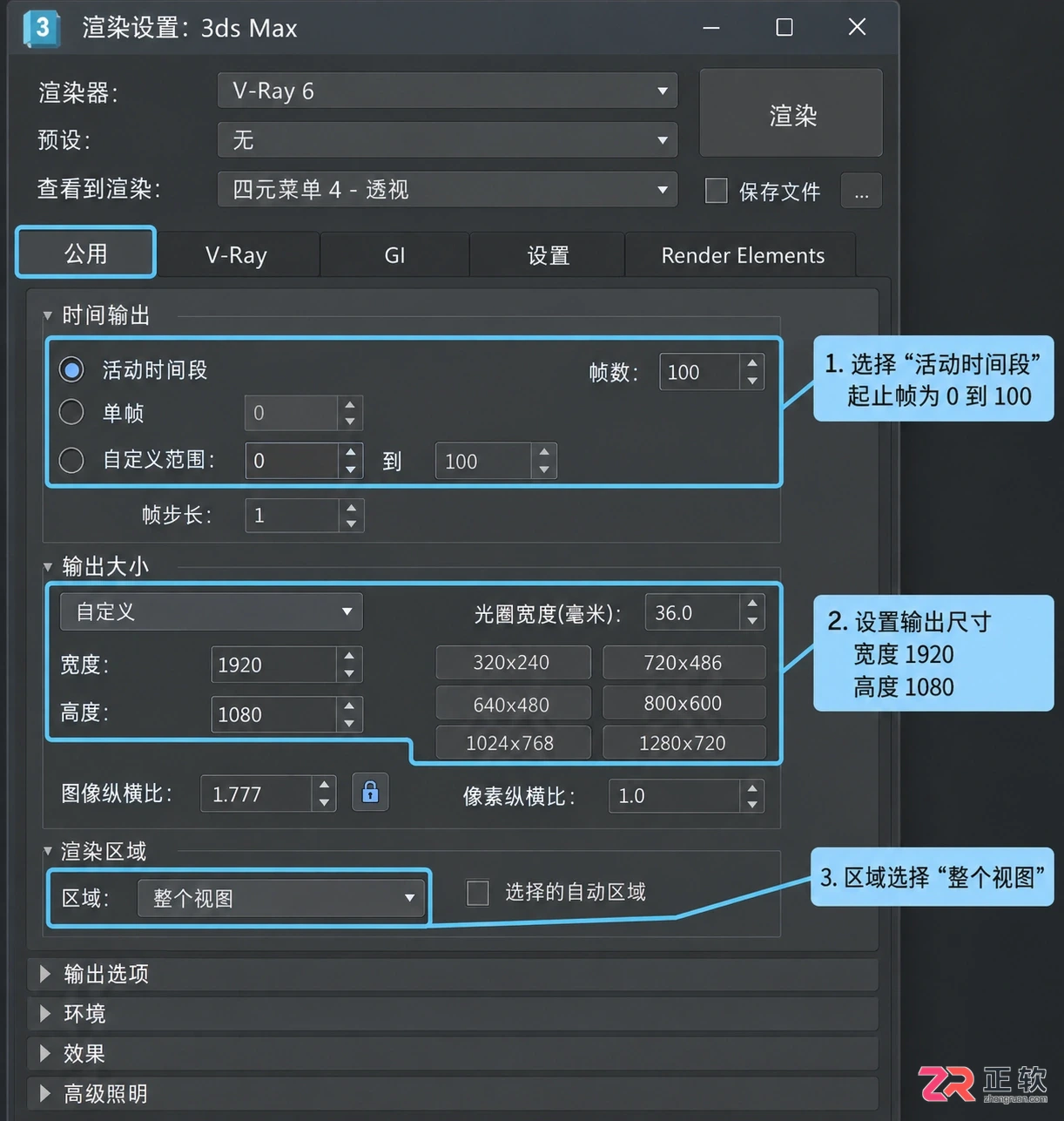Screen dimensions: 1064x1121
Task: Click the 帧数 field showing 100
Action: (x=700, y=372)
